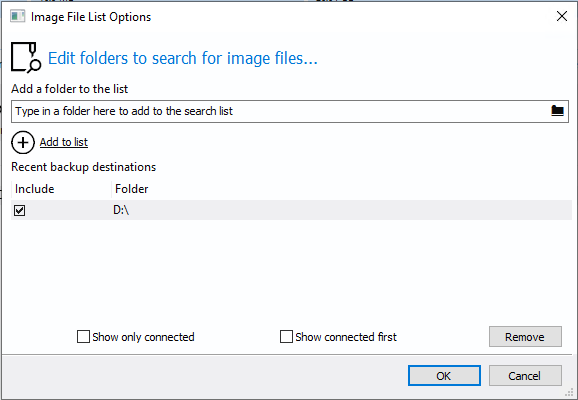Select the D:\ folder row
578x400 pixels.
click(291, 210)
